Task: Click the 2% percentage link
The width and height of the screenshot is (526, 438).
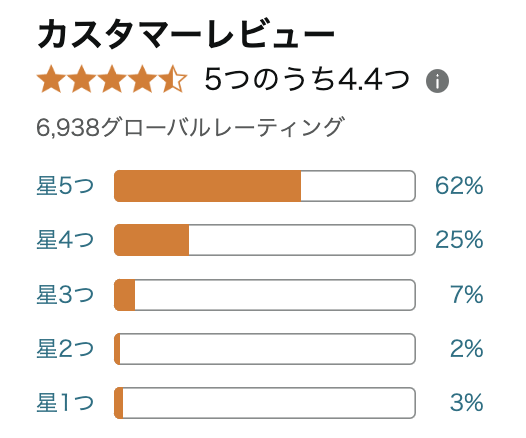Action: pyautogui.click(x=467, y=348)
